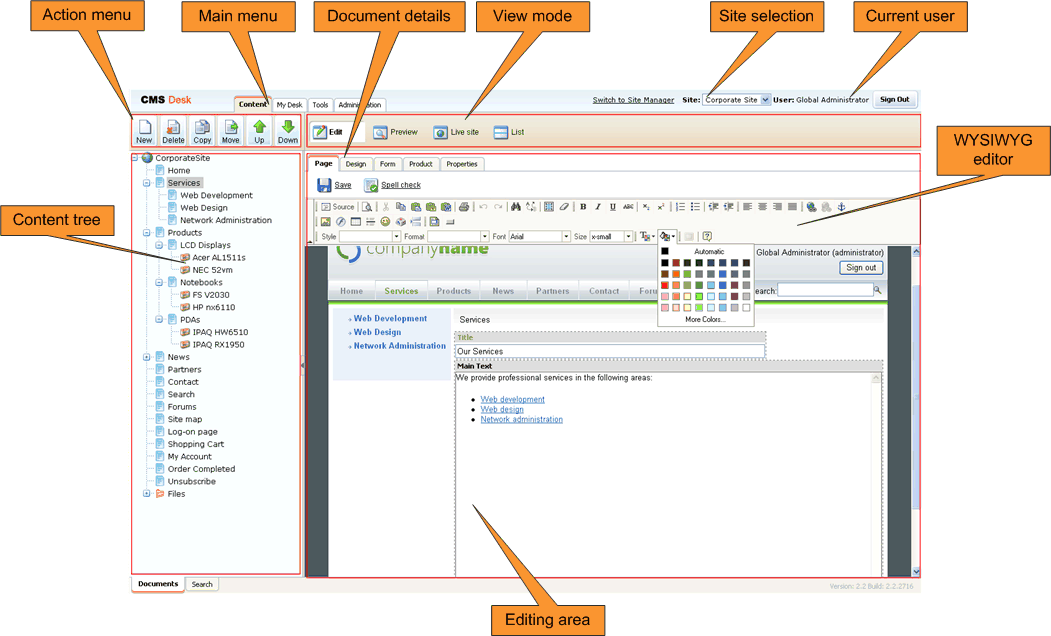Switch to Preview view mode
Viewport: 1051px width, 636px height.
(395, 132)
